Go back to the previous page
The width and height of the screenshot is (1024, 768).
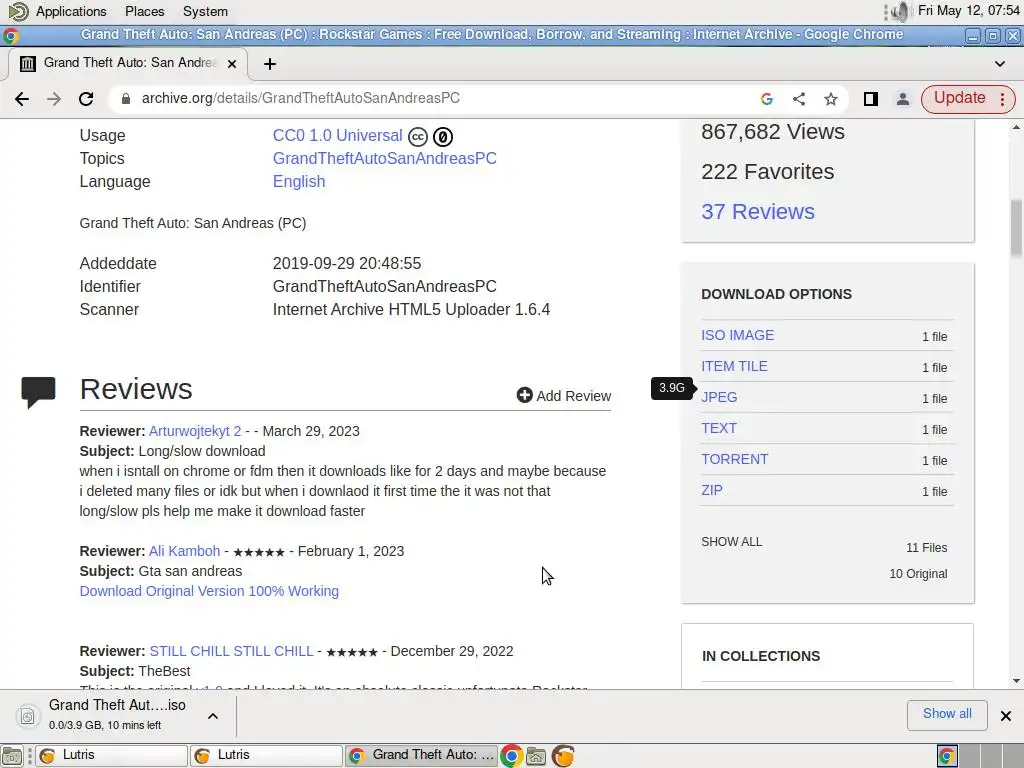[22, 99]
